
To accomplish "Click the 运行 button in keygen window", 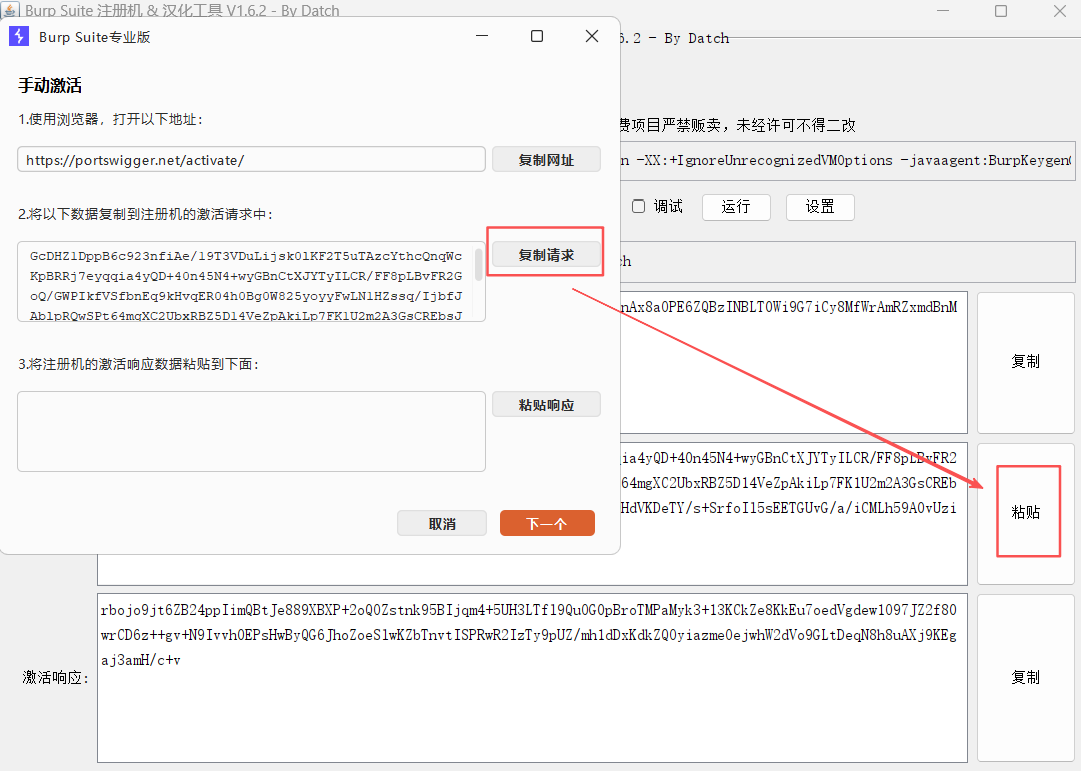I will pos(736,207).
